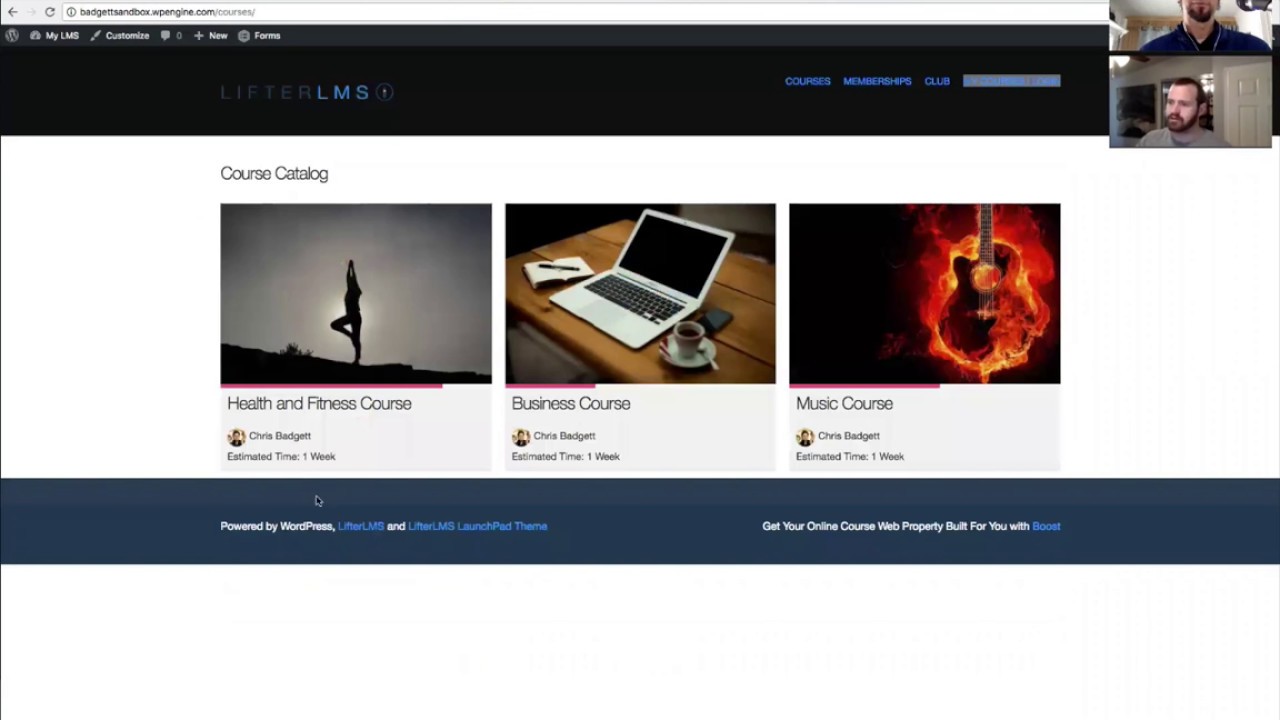Screen dimensions: 1280x720
Task: Open Forms in the admin bar
Action: tap(260, 35)
